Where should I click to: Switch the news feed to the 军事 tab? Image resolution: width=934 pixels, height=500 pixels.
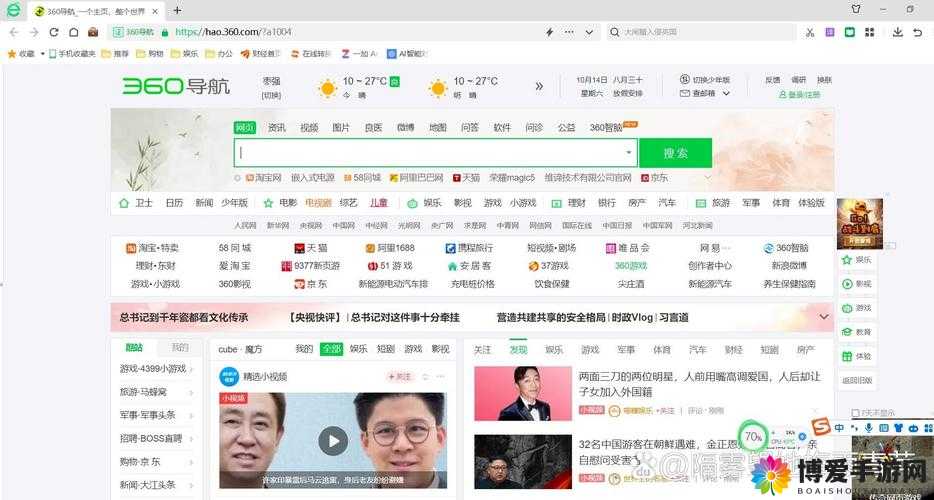tap(626, 350)
